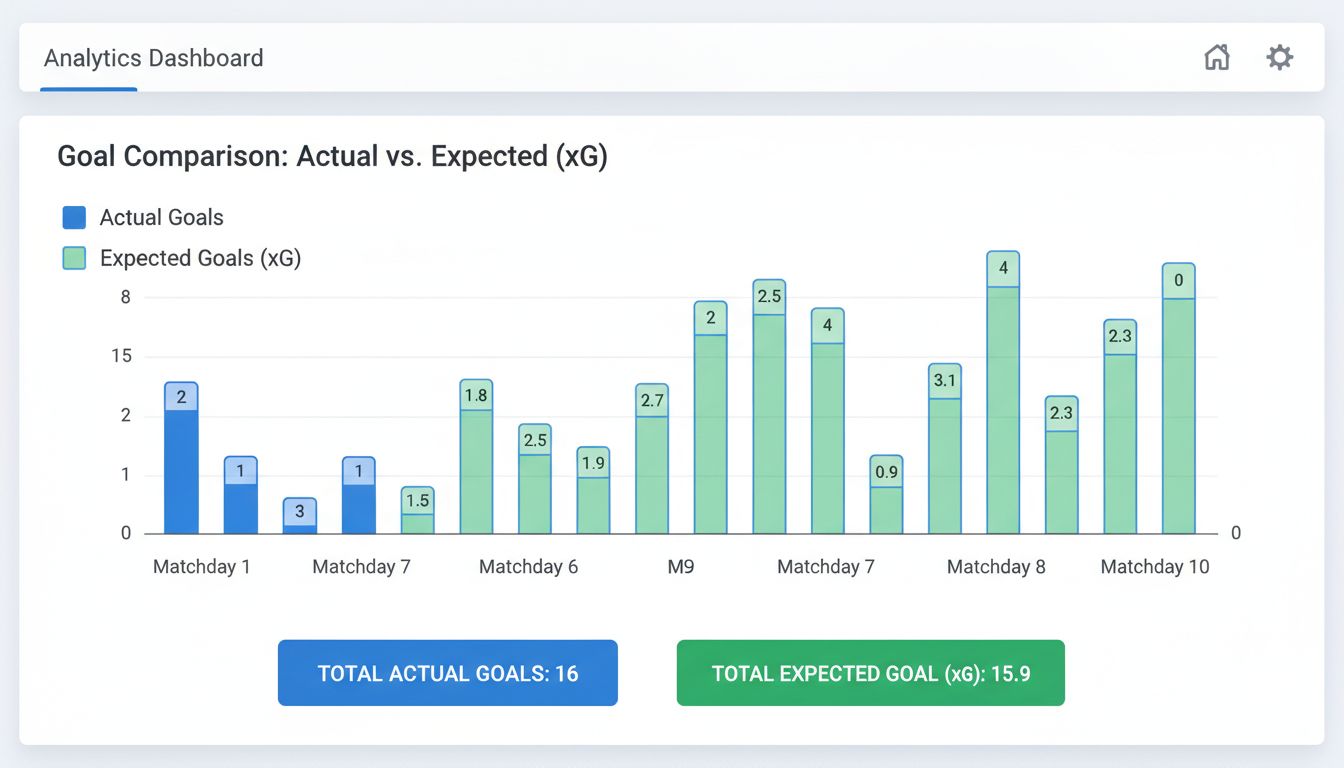Open settings via the gear icon
Screen dimensions: 1344x768
(x=1279, y=57)
